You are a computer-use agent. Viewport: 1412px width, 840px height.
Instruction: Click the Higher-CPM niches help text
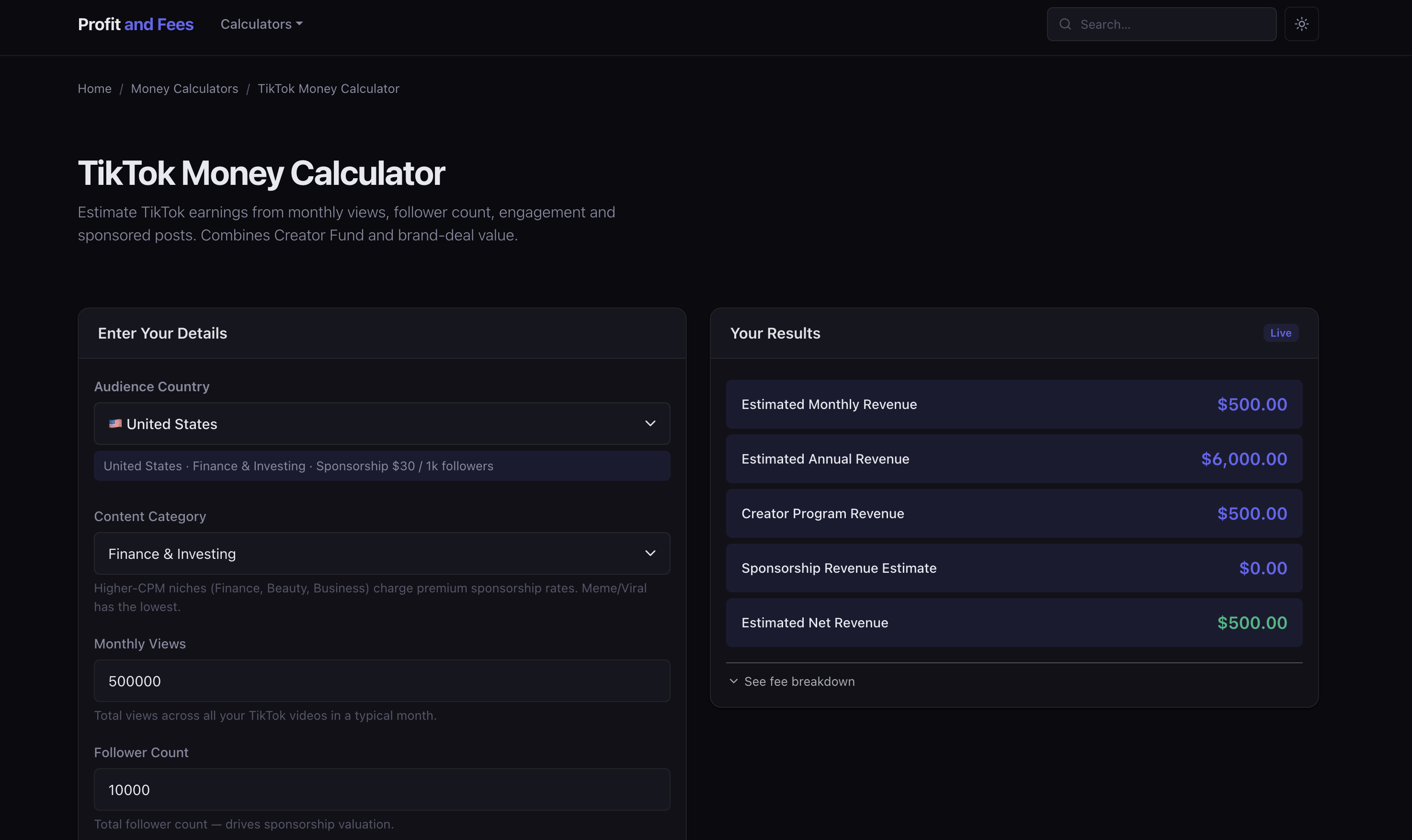coord(370,597)
